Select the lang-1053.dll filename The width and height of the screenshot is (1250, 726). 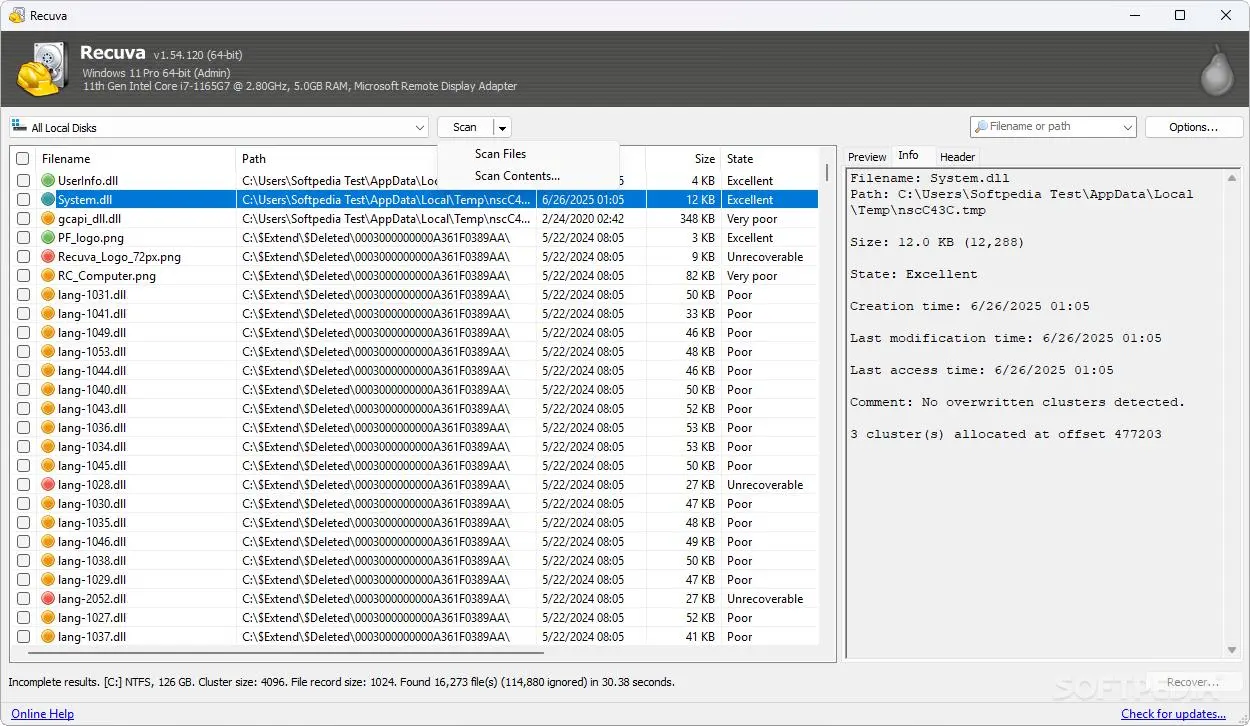tap(92, 352)
